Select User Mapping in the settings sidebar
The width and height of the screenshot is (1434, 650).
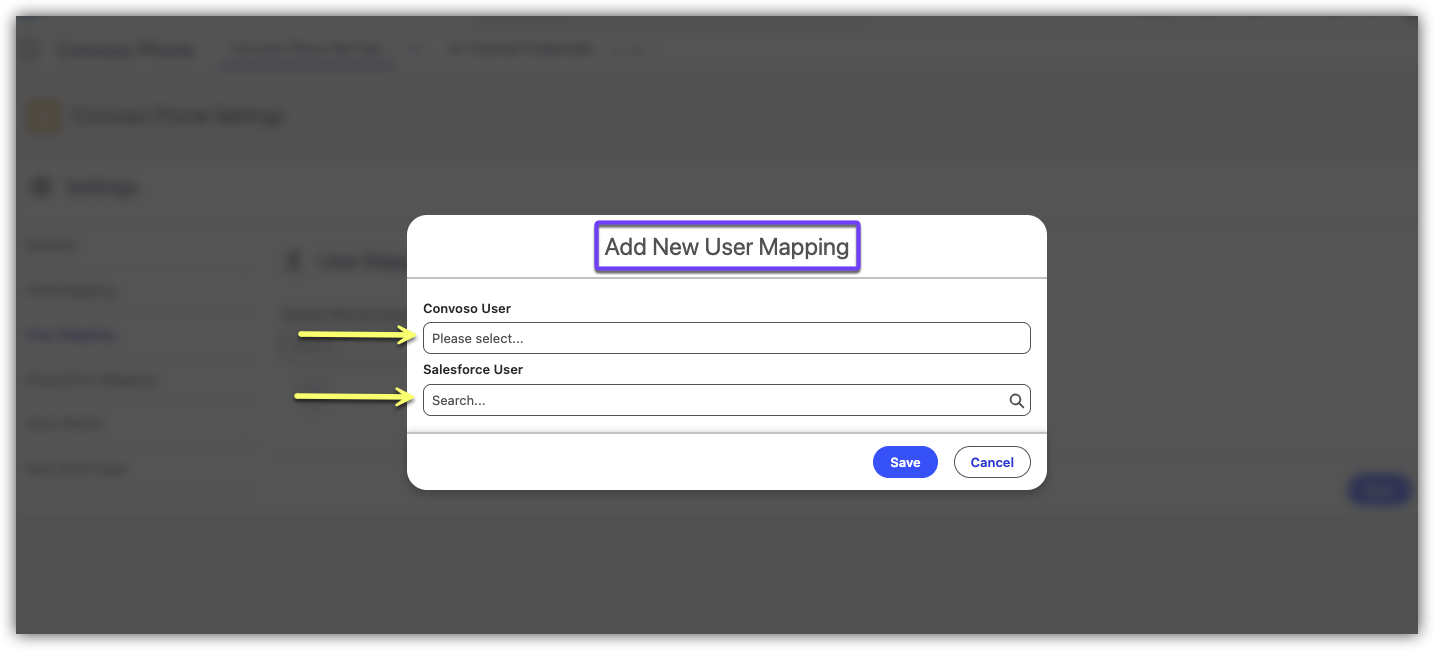(x=71, y=335)
